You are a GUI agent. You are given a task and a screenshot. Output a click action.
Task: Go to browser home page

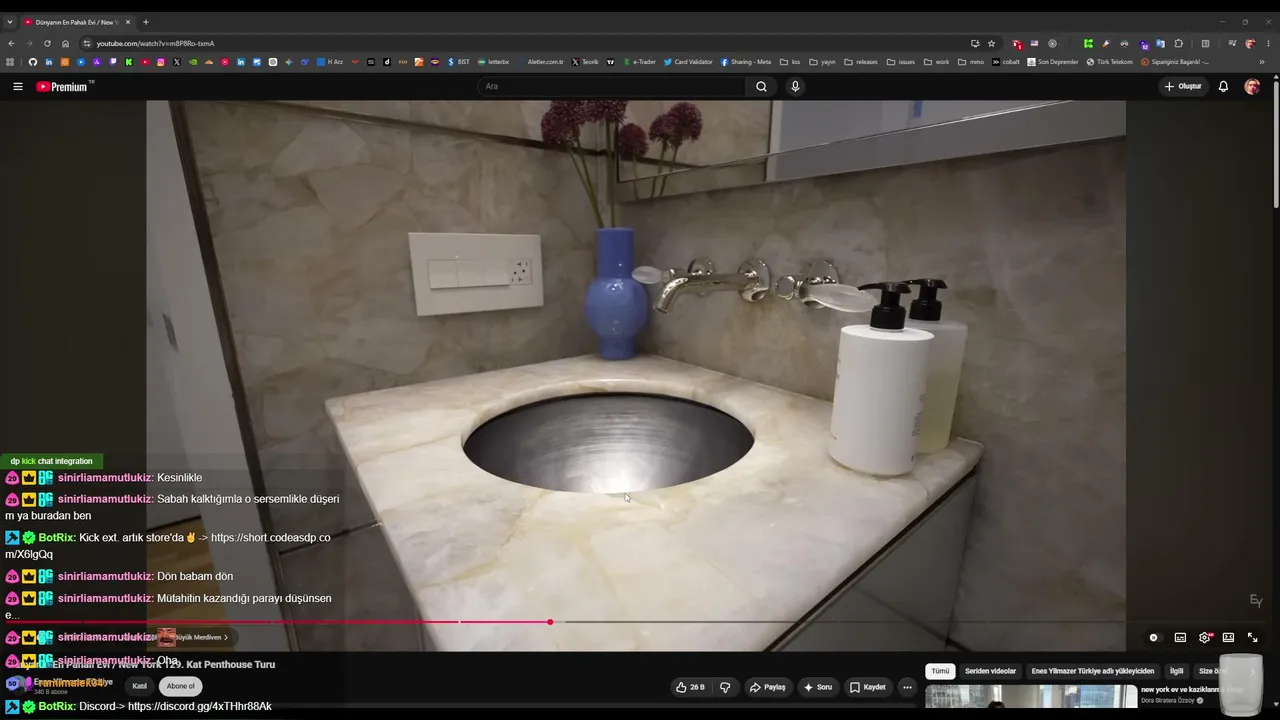[x=65, y=43]
